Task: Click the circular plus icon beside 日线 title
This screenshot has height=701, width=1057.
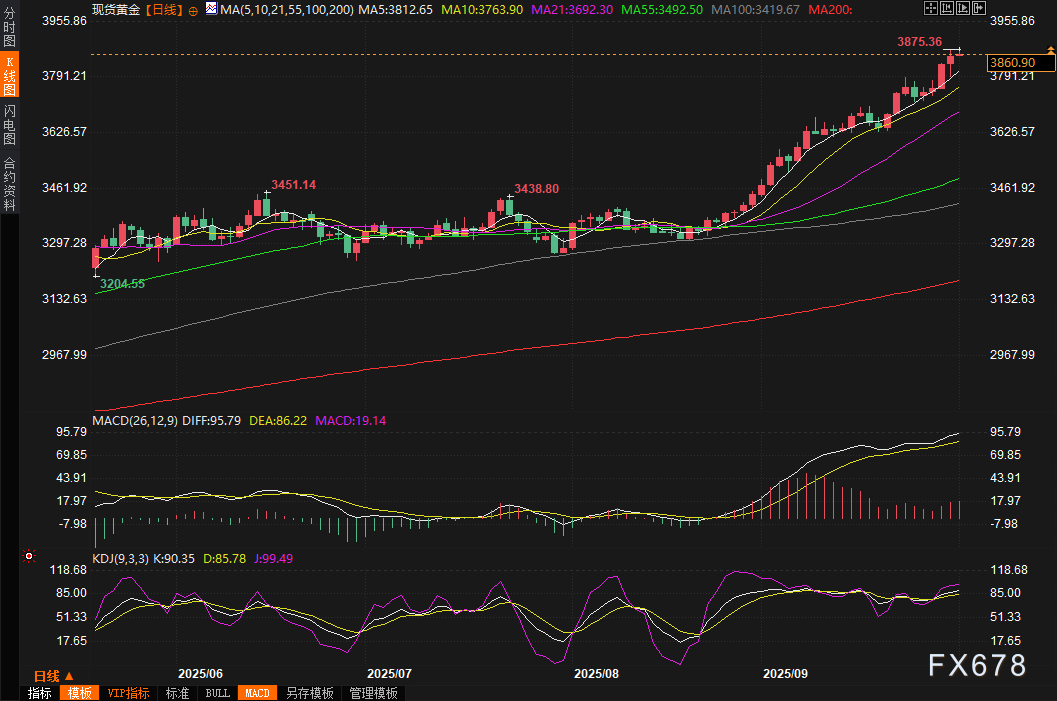Action: [193, 10]
